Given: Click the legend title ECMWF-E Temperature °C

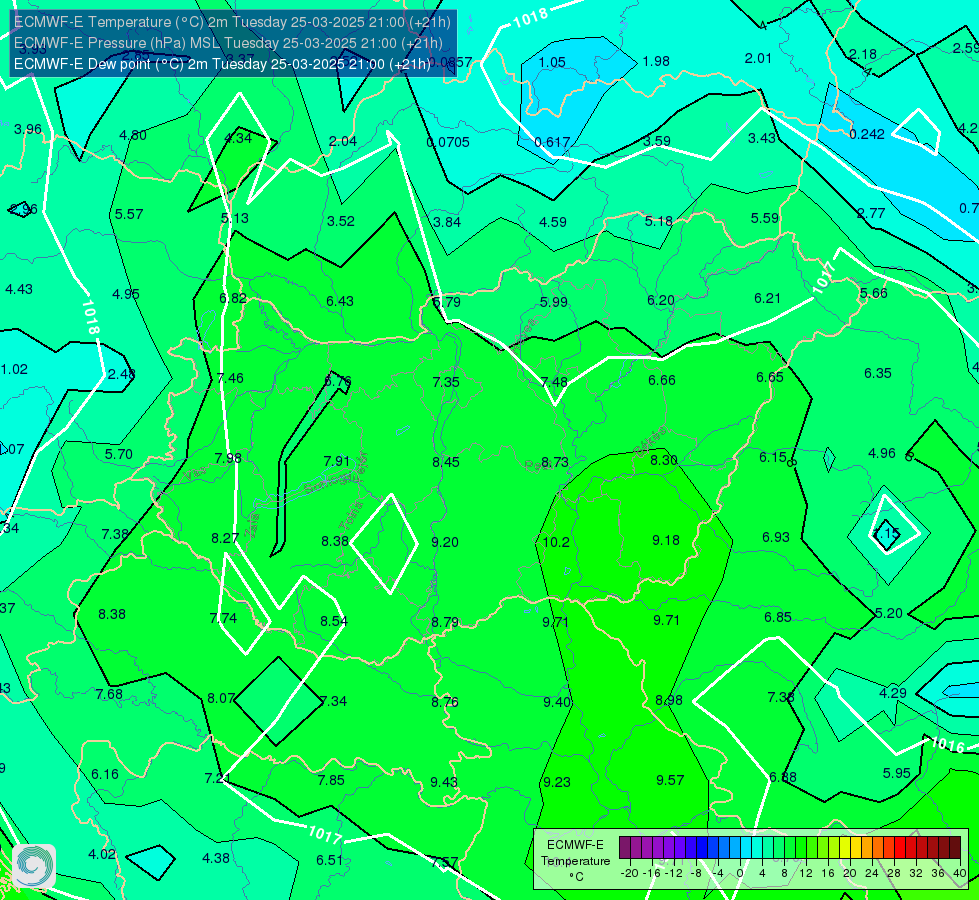Looking at the screenshot, I should [575, 861].
